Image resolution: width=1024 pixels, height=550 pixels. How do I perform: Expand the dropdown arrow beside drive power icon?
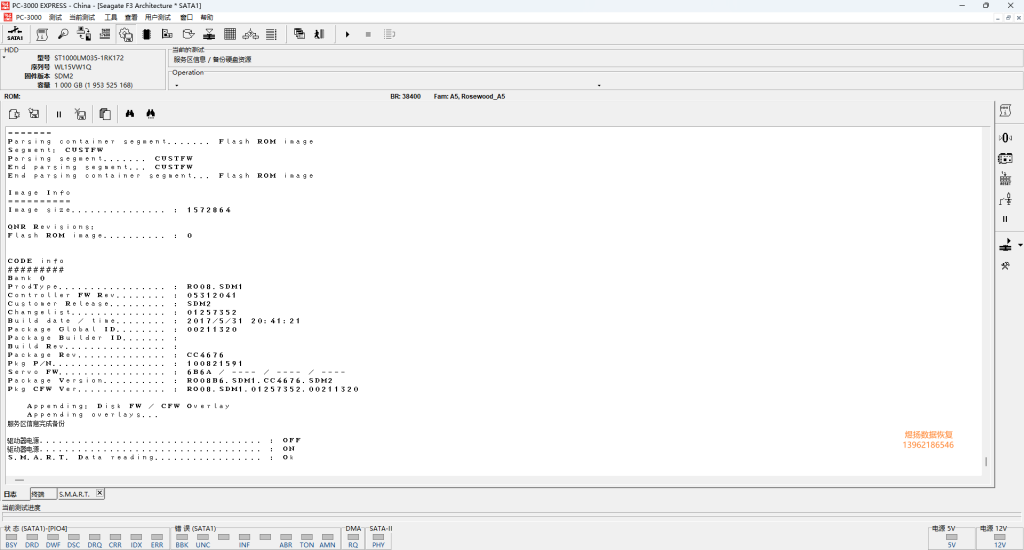[x=1020, y=245]
